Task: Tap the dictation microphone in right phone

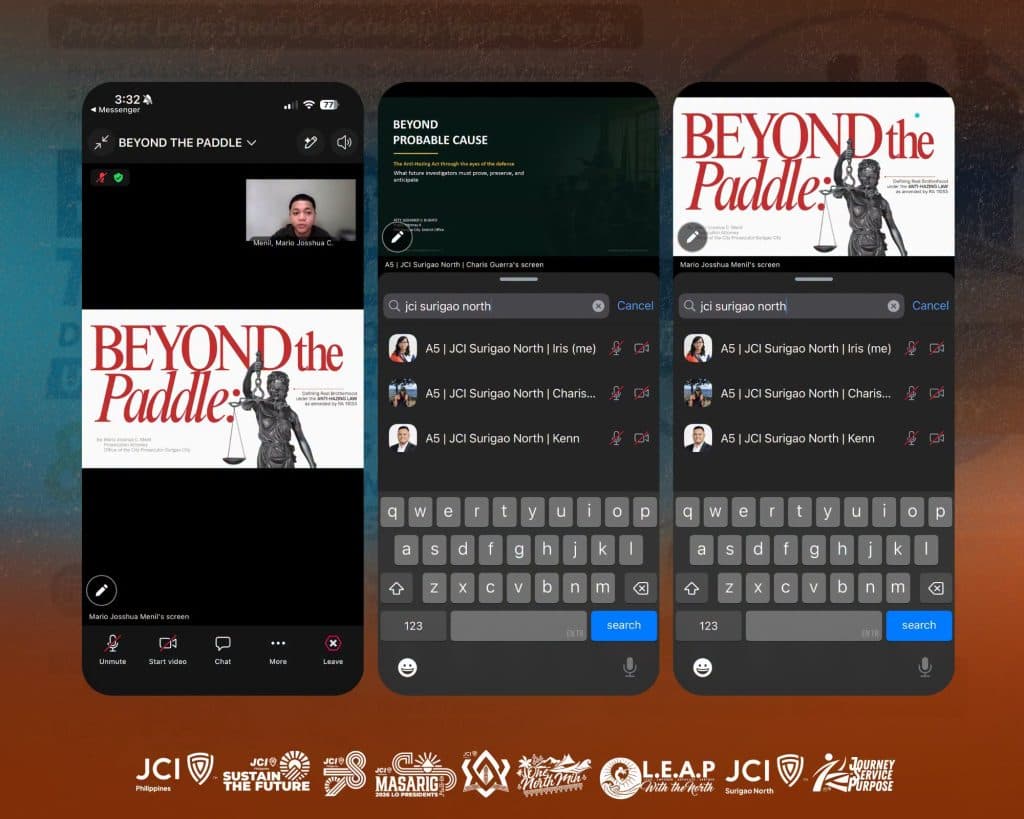Action: tap(925, 667)
